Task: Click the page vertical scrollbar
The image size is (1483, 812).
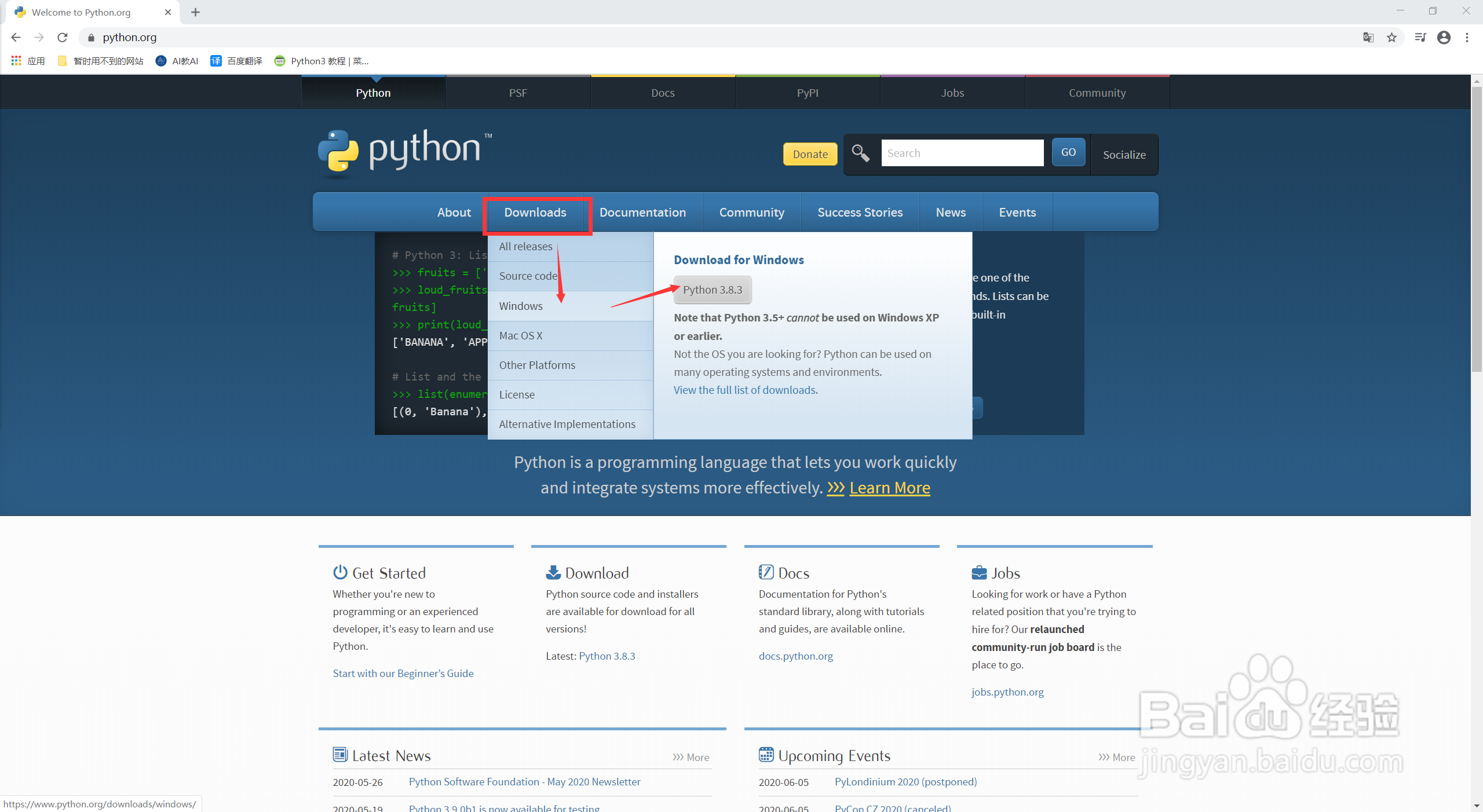Action: point(1477,232)
